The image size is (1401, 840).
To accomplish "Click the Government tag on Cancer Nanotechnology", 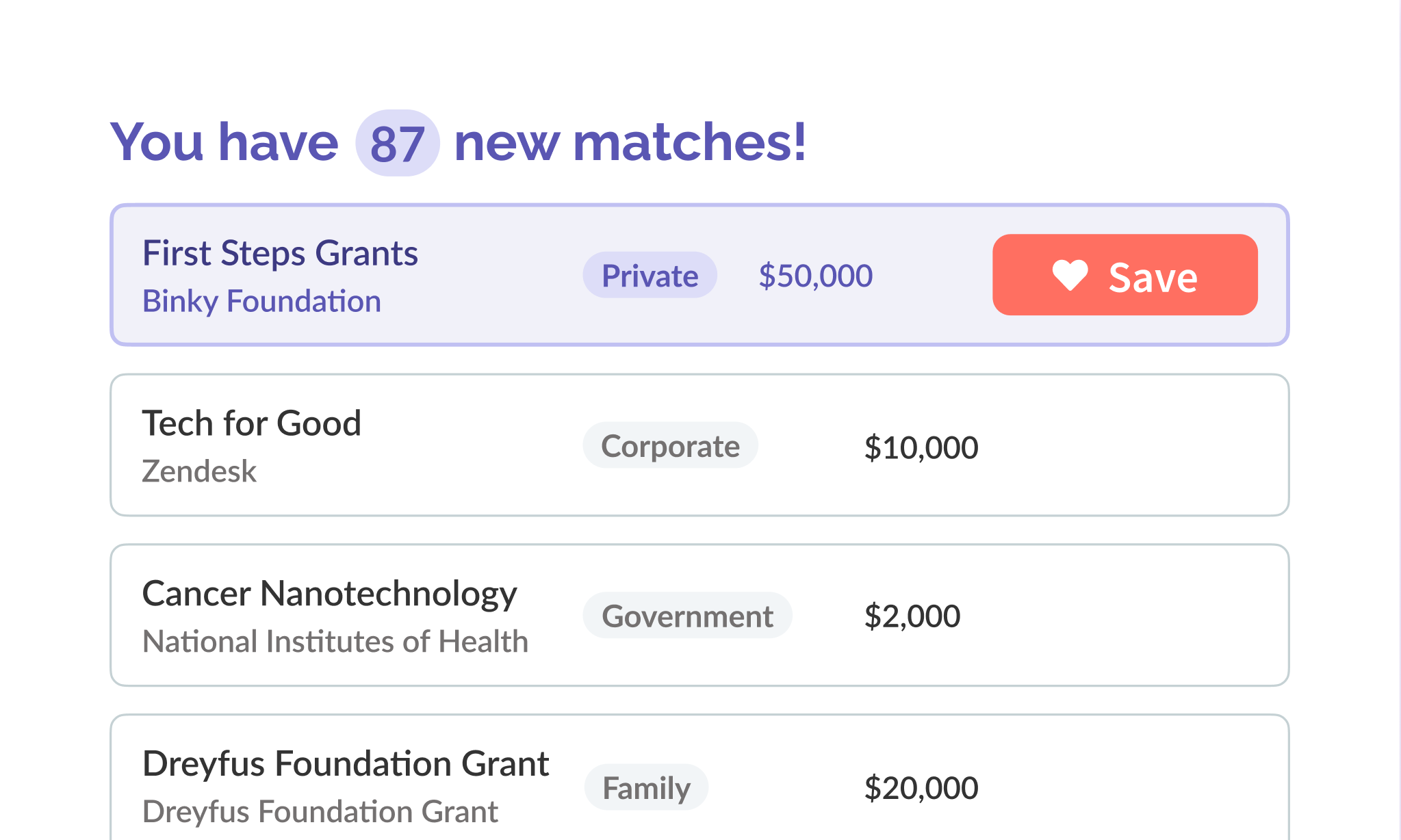I will click(x=687, y=615).
